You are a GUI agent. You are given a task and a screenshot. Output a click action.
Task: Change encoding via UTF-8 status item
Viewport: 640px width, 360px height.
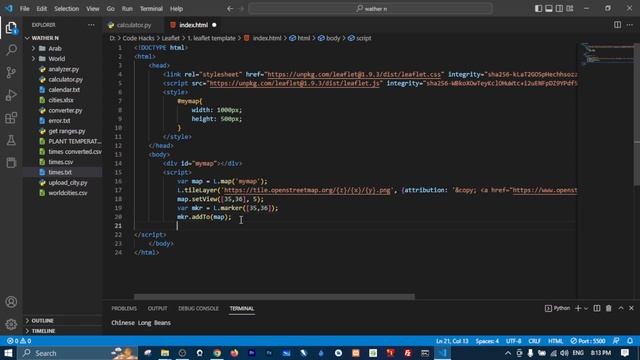click(x=513, y=341)
